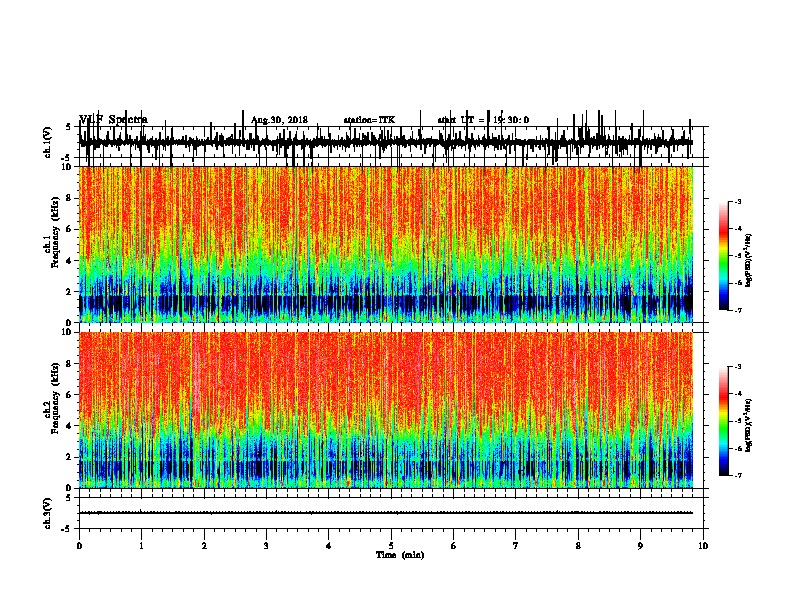The height and width of the screenshot is (612, 792).
Task: Click the "6" kHz tick on ch.1 frequency axis
Action: point(69,229)
